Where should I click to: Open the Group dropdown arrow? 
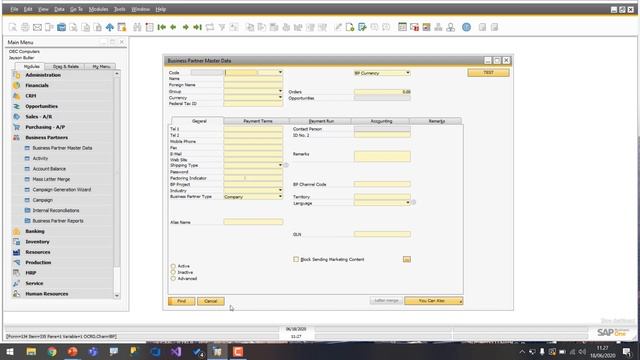pyautogui.click(x=280, y=91)
